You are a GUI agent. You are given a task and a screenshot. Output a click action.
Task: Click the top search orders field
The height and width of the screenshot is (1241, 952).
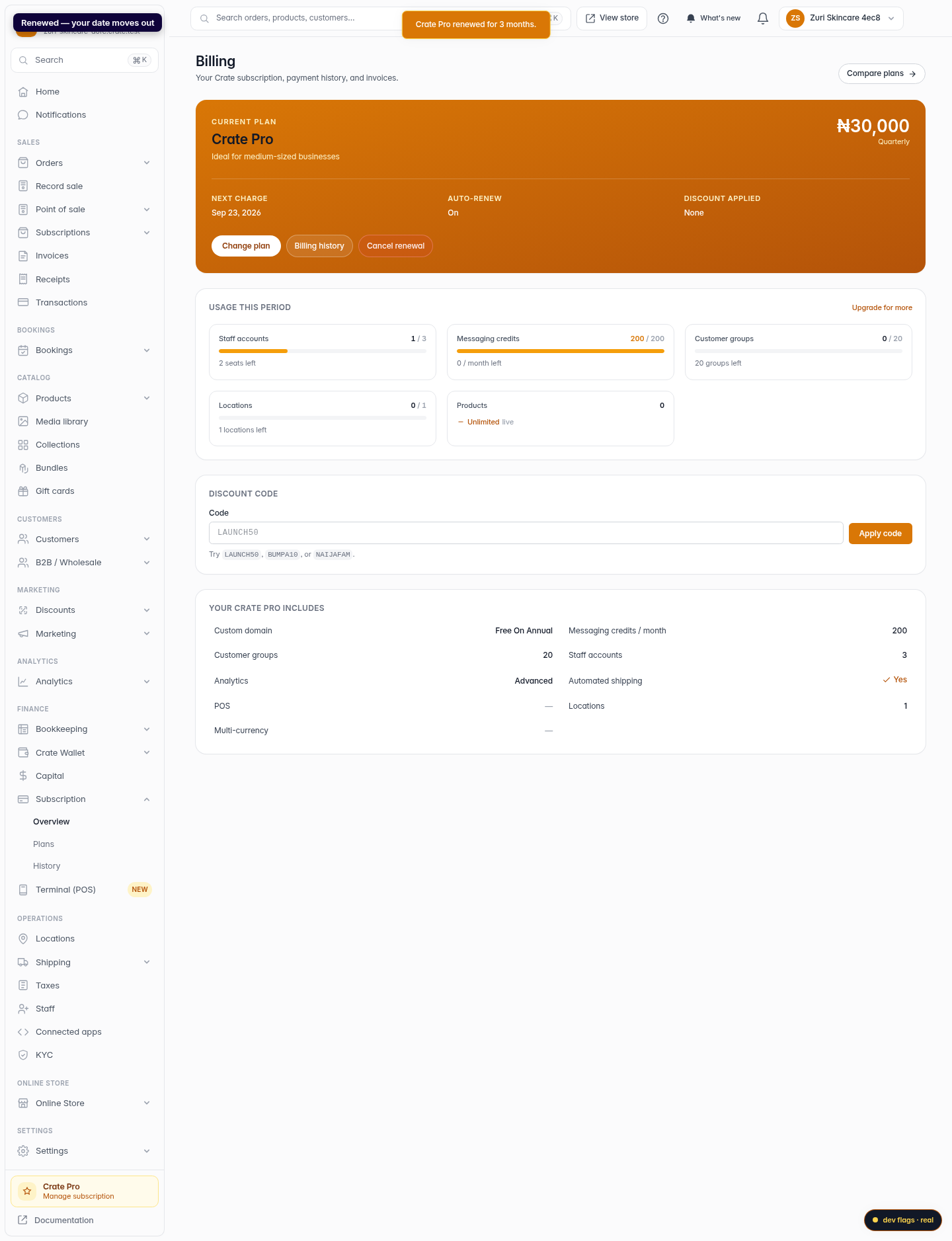380,19
